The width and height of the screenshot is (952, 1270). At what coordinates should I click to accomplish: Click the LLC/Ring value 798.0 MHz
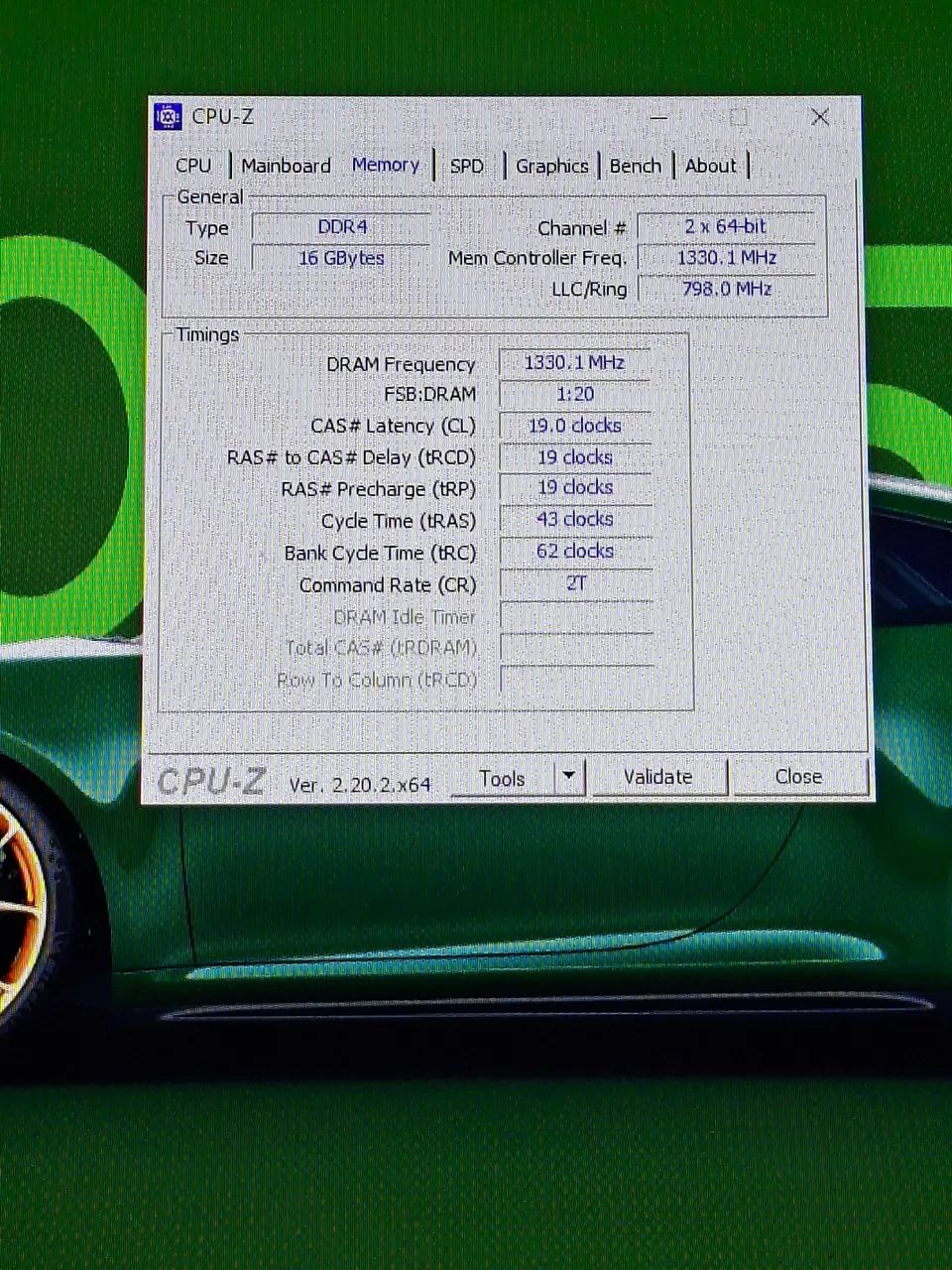click(726, 289)
